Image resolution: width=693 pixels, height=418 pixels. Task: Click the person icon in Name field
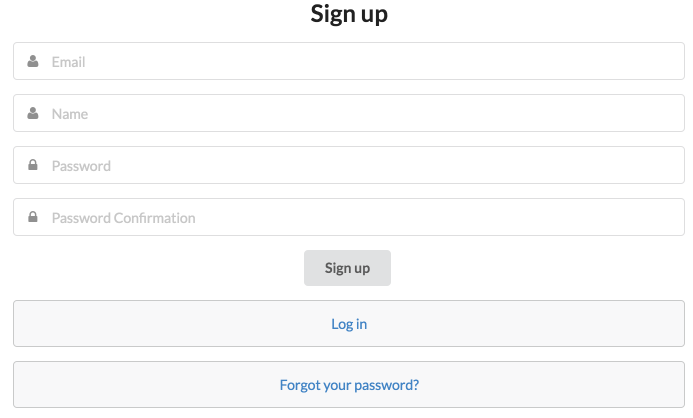point(33,113)
